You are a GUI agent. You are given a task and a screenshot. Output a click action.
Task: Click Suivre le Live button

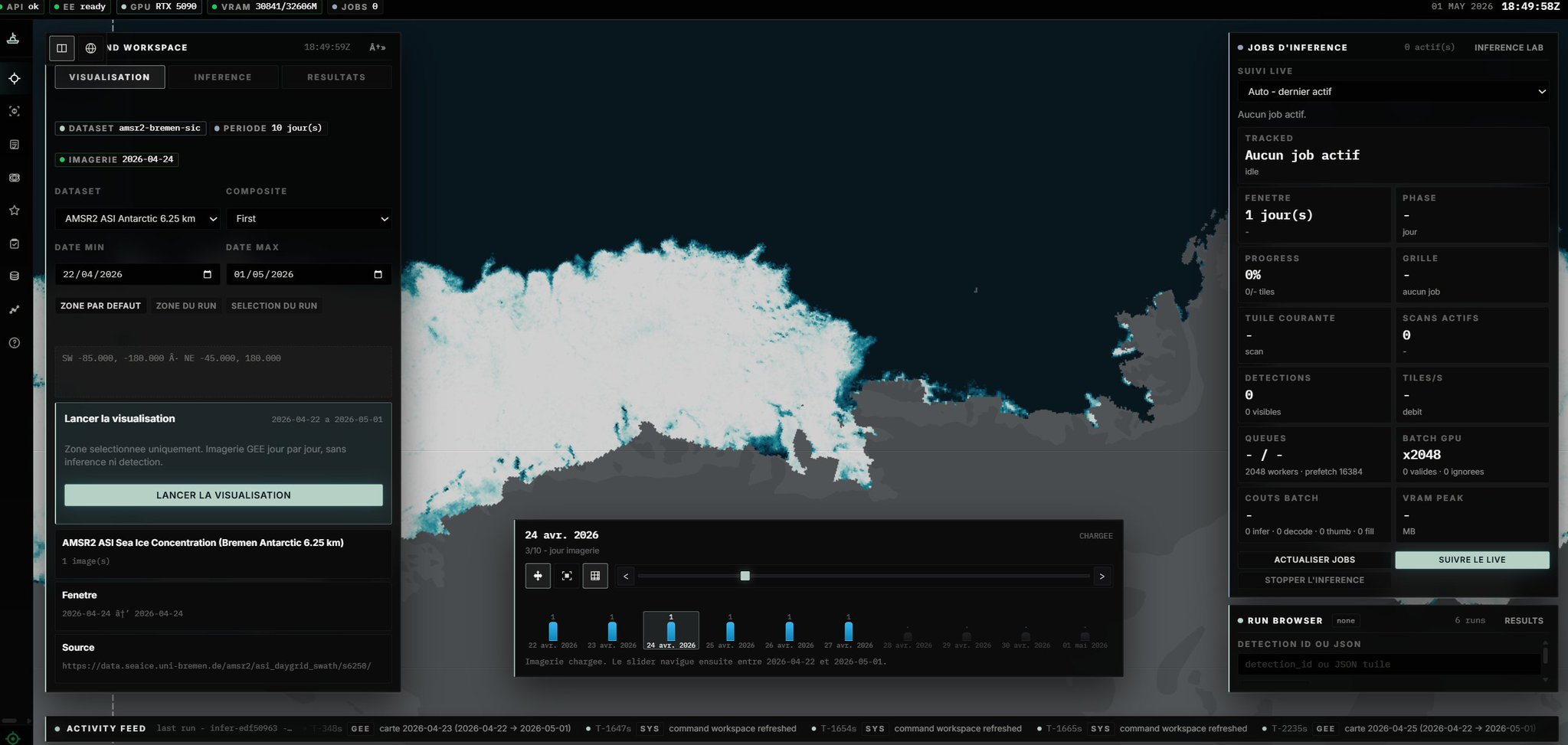click(x=1471, y=560)
